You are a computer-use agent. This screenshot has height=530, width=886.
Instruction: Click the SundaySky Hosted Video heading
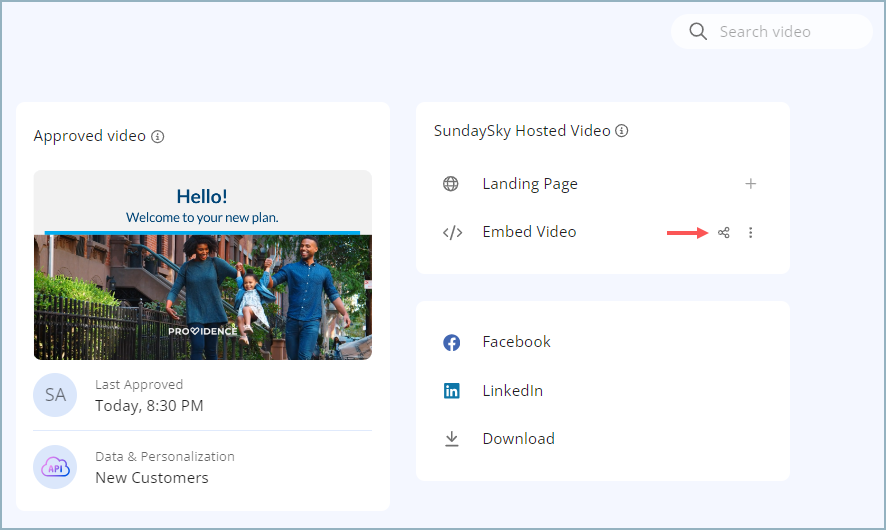[522, 131]
